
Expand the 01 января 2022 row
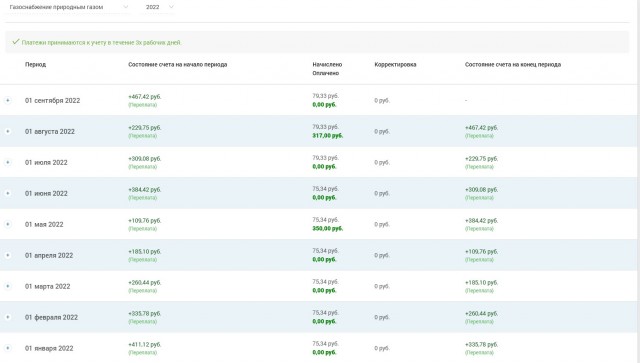(8, 348)
